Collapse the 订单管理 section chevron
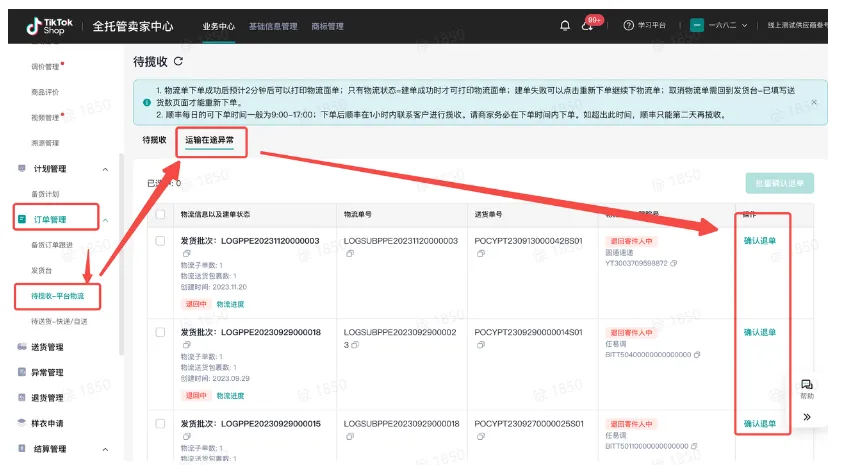This screenshot has width=841, height=465. coord(105,220)
